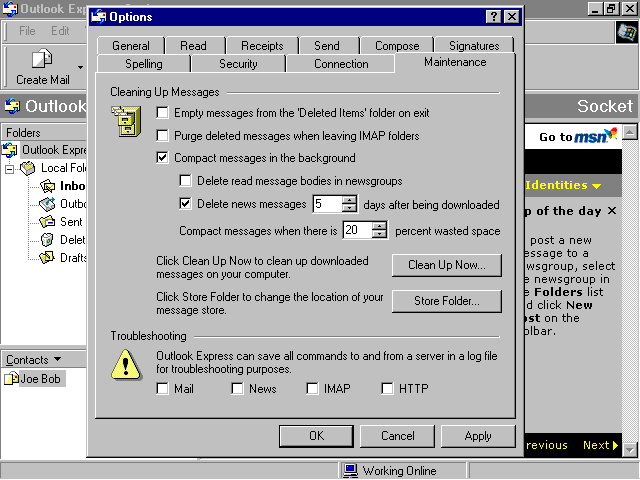This screenshot has width=640, height=480.
Task: Click the Working Online computer icon in status bar
Action: tap(350, 471)
